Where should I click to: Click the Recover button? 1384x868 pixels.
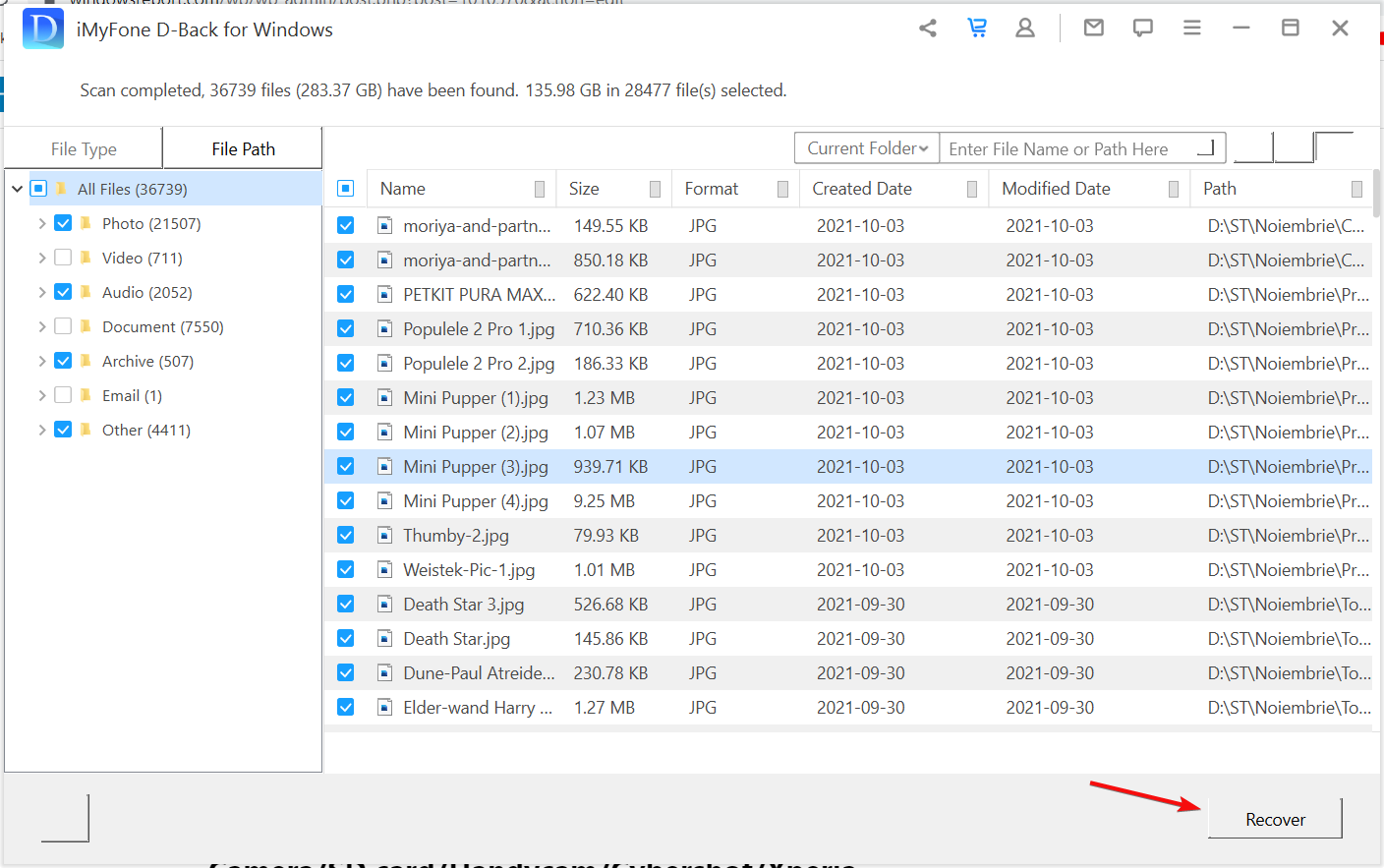tap(1274, 819)
